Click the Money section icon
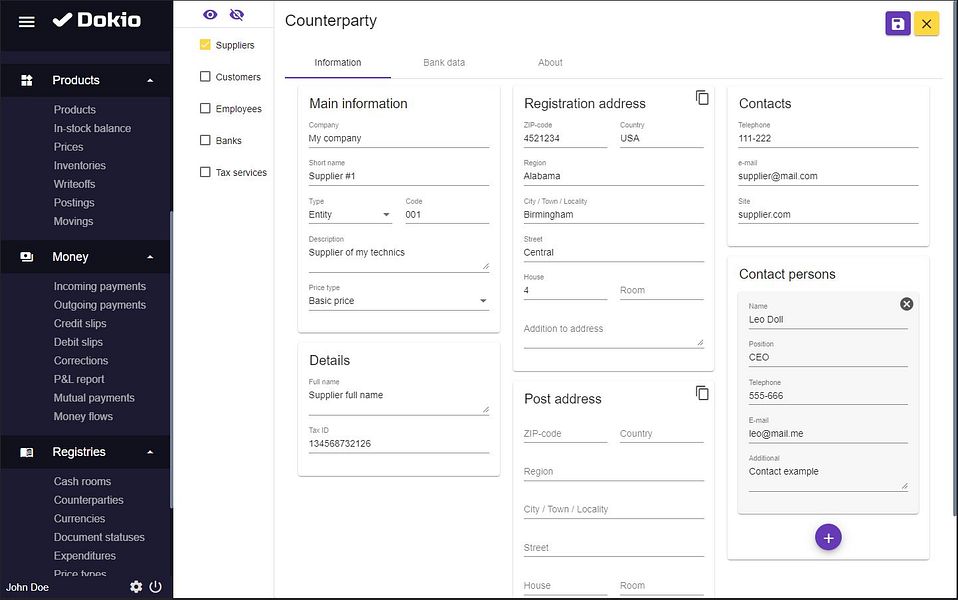The width and height of the screenshot is (958, 600). tap(26, 257)
